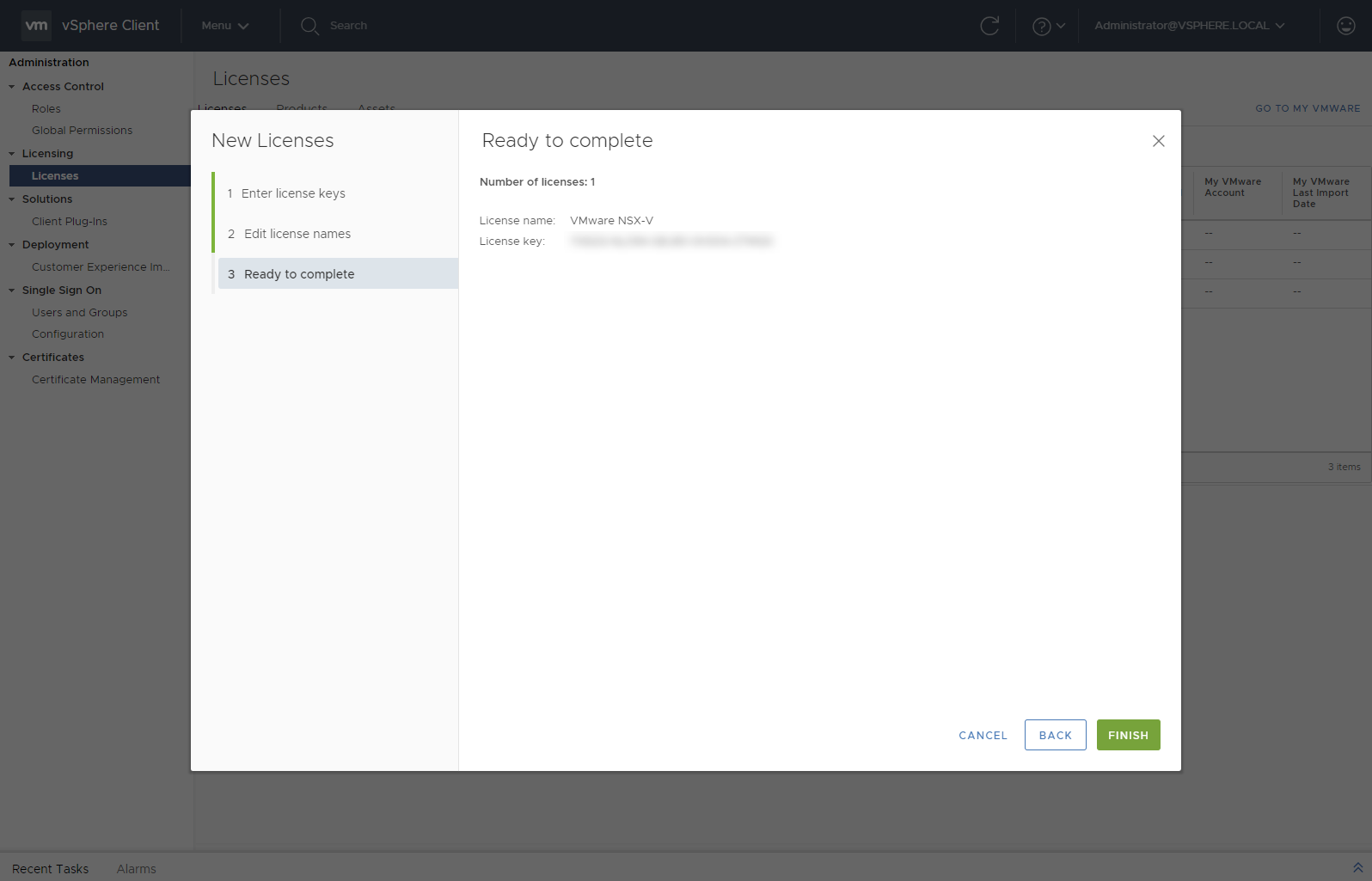Cancel the New Licenses wizard

click(983, 735)
